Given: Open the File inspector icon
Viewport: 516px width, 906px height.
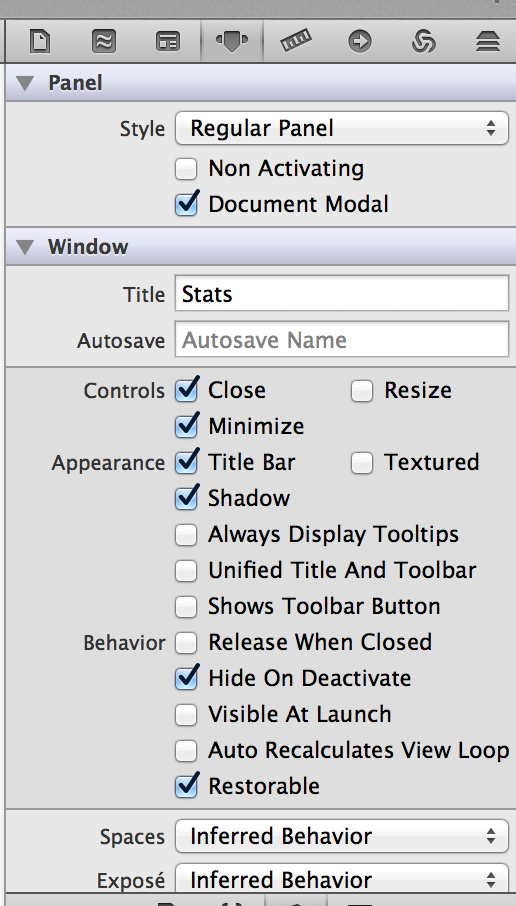Looking at the screenshot, I should pos(40,42).
